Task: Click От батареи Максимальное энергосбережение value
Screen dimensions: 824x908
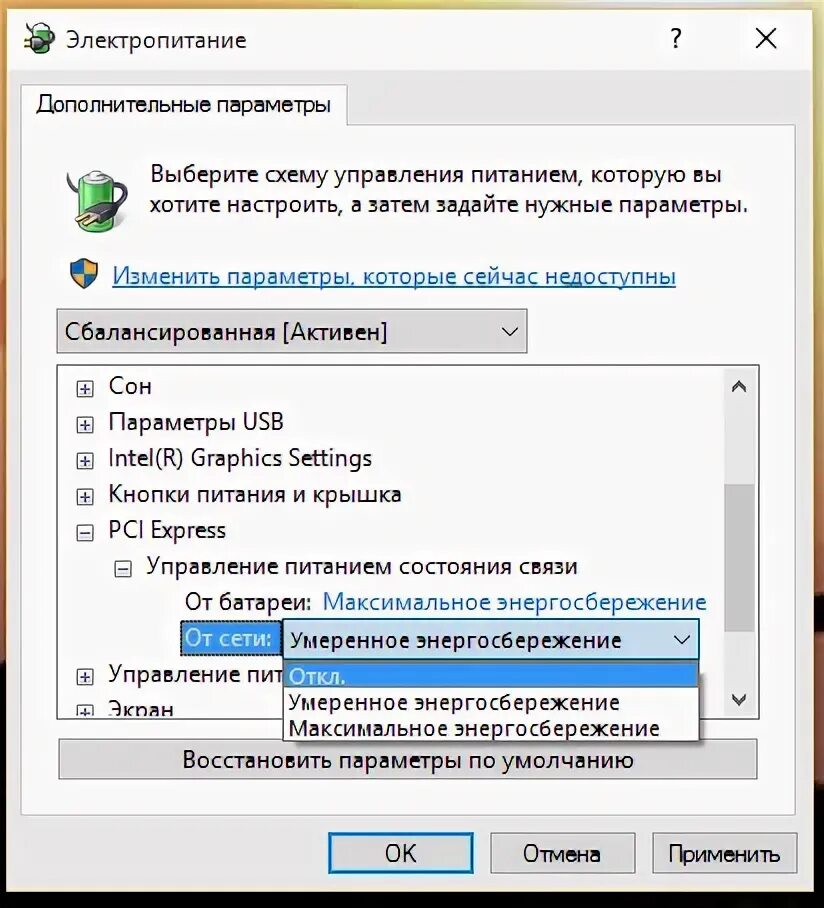Action: (x=514, y=602)
